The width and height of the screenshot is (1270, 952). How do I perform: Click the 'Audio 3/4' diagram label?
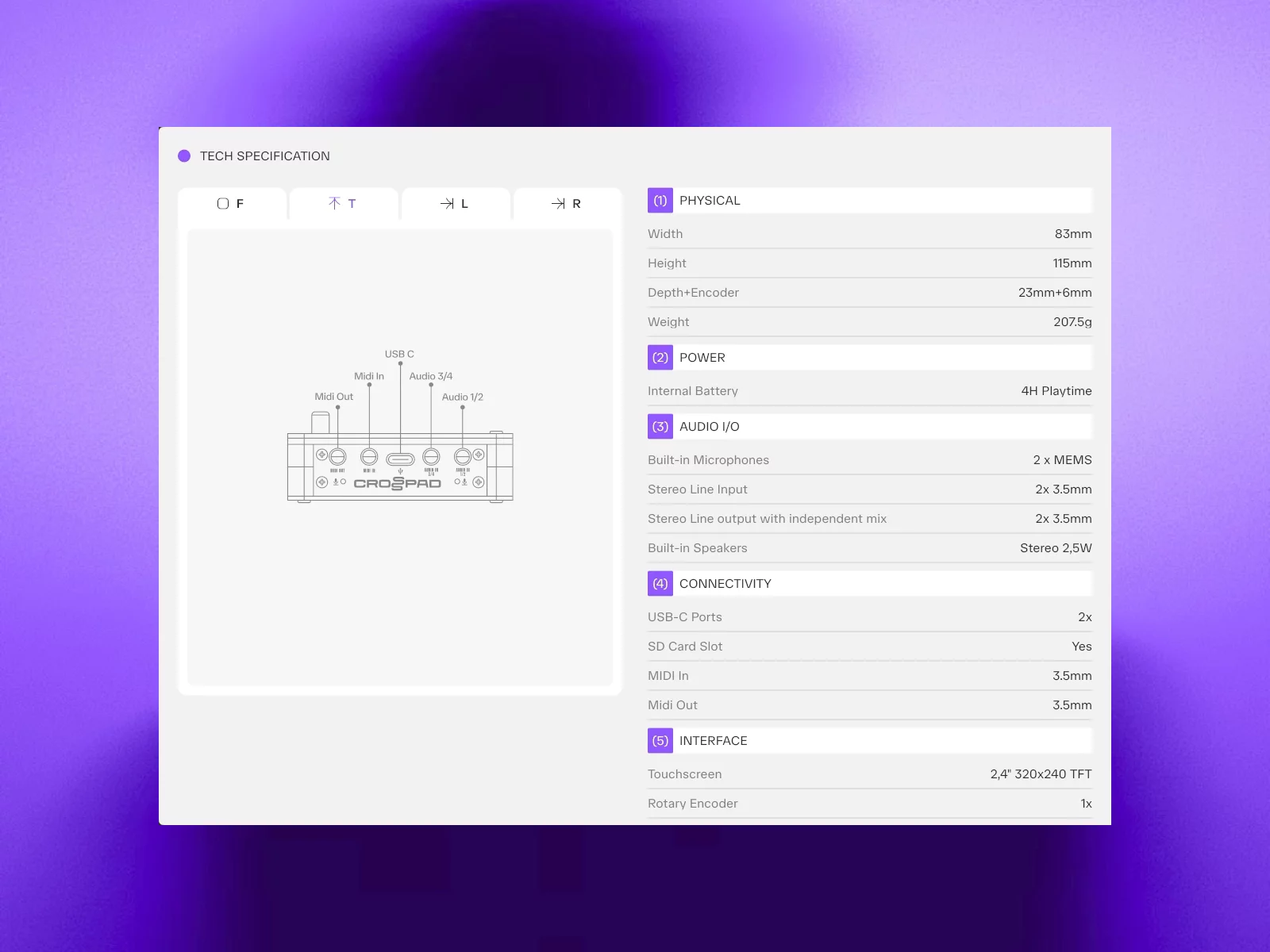tap(431, 376)
